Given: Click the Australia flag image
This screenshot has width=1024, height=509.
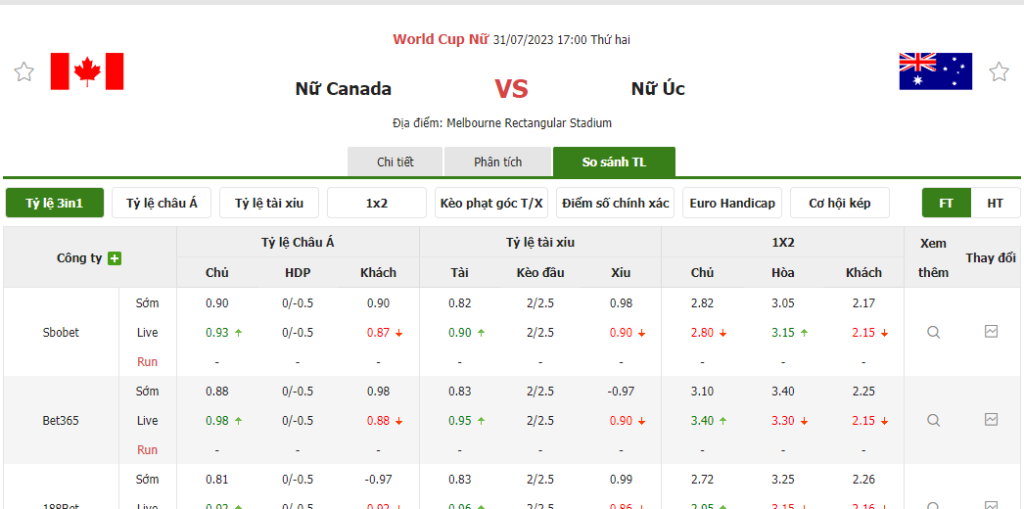Looking at the screenshot, I should (935, 72).
